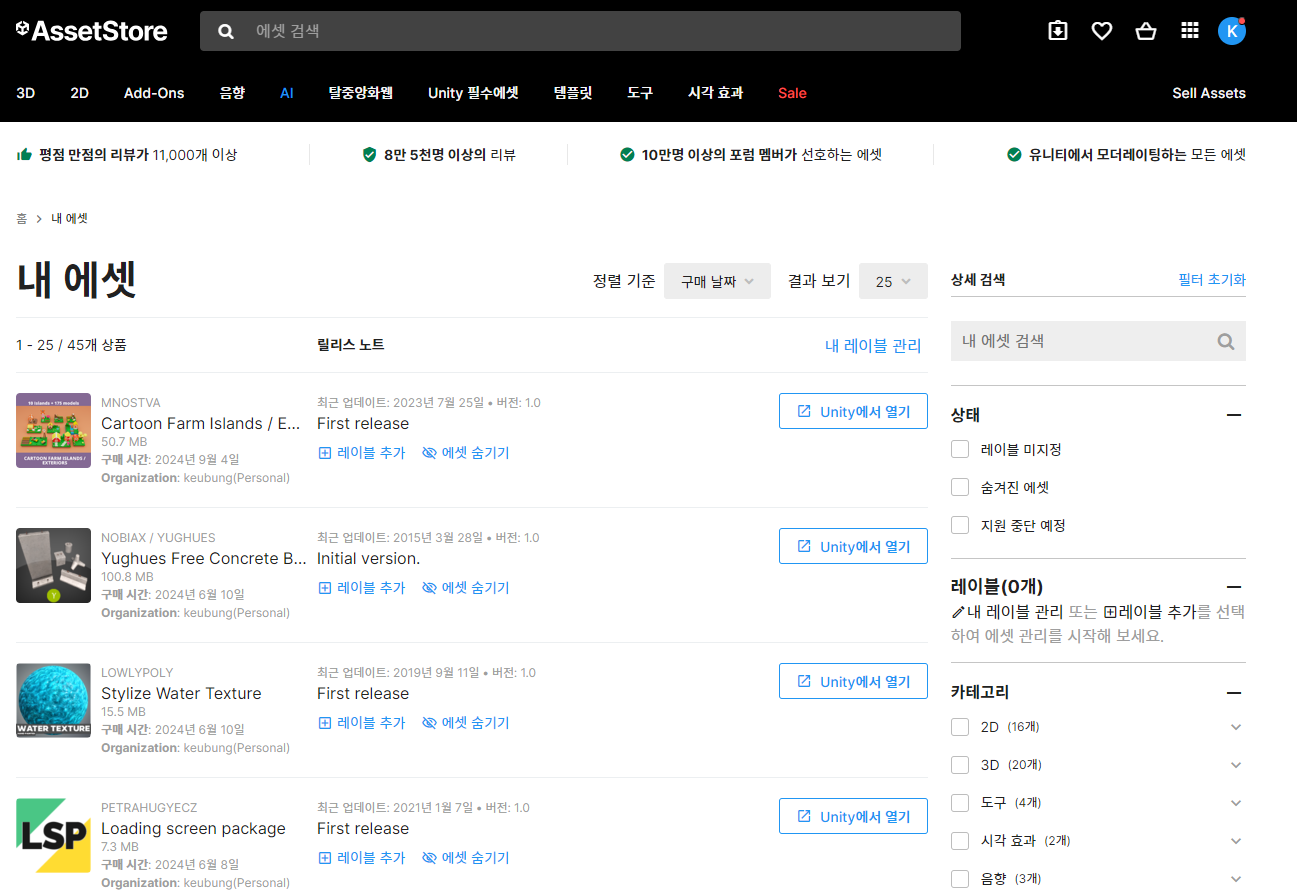Click 에셋 숨기기 for Cartoon Farm Islands

466,453
